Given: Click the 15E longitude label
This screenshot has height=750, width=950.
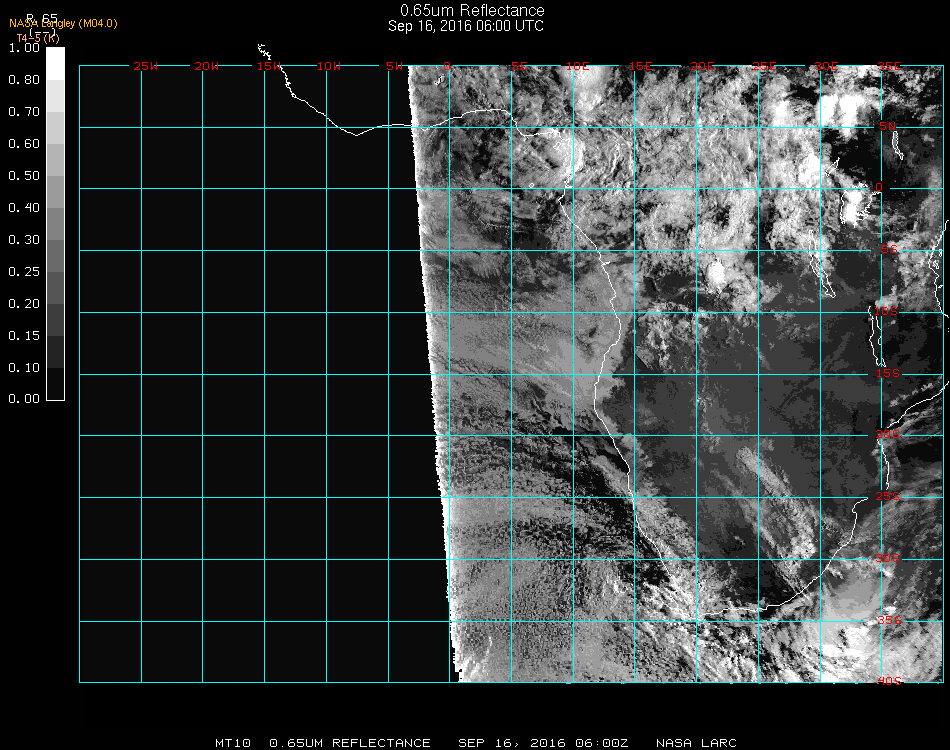Looking at the screenshot, I should [x=640, y=66].
